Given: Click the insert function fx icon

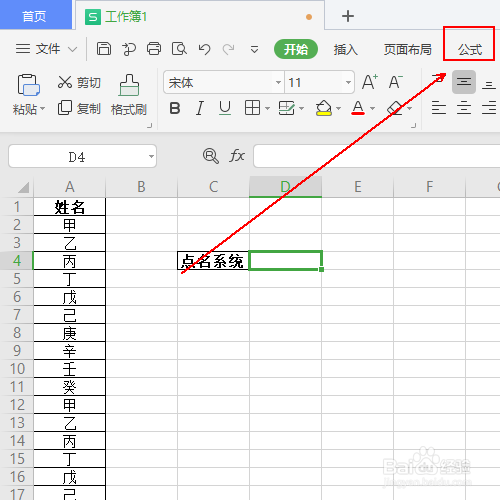Looking at the screenshot, I should tap(237, 156).
